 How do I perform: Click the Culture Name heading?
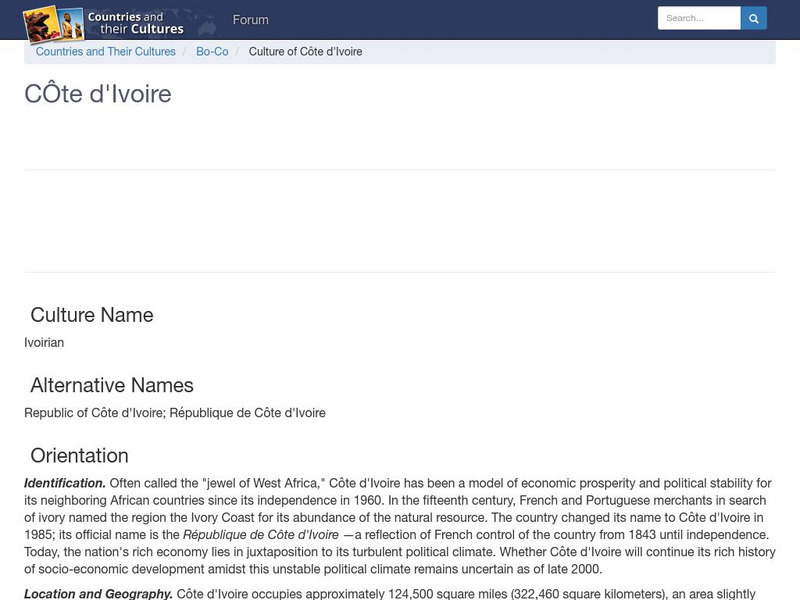tap(92, 315)
